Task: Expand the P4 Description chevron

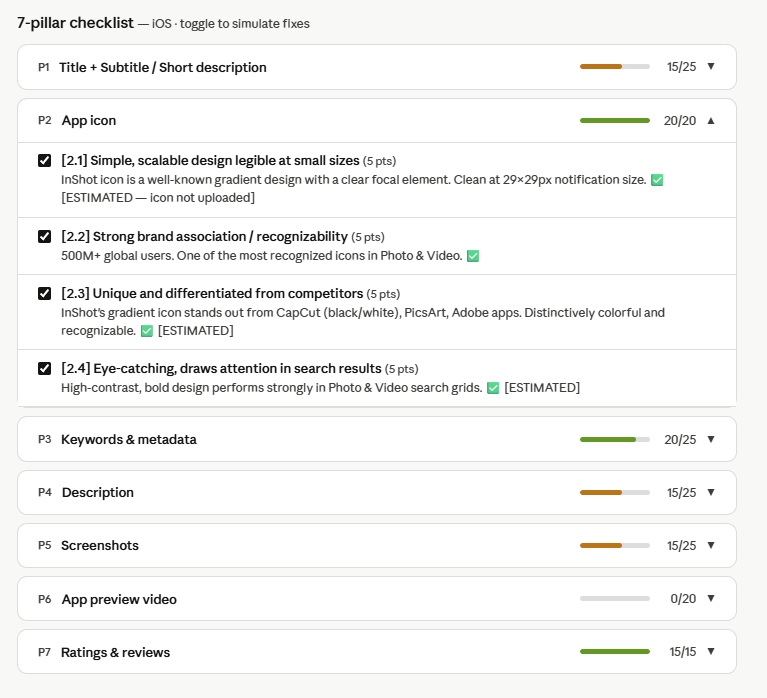Action: point(711,492)
